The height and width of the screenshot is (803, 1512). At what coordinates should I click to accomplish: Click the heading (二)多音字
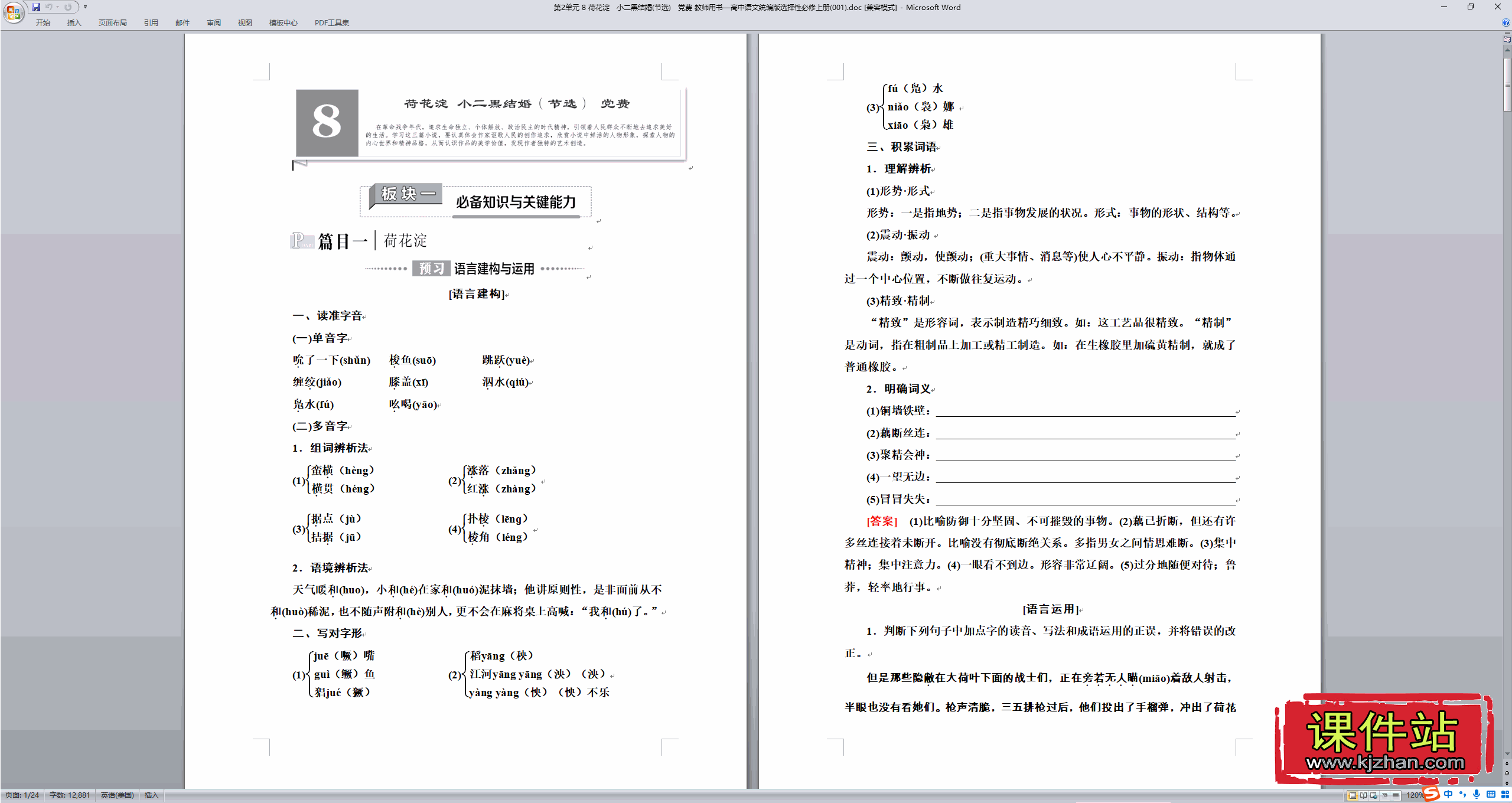[320, 426]
